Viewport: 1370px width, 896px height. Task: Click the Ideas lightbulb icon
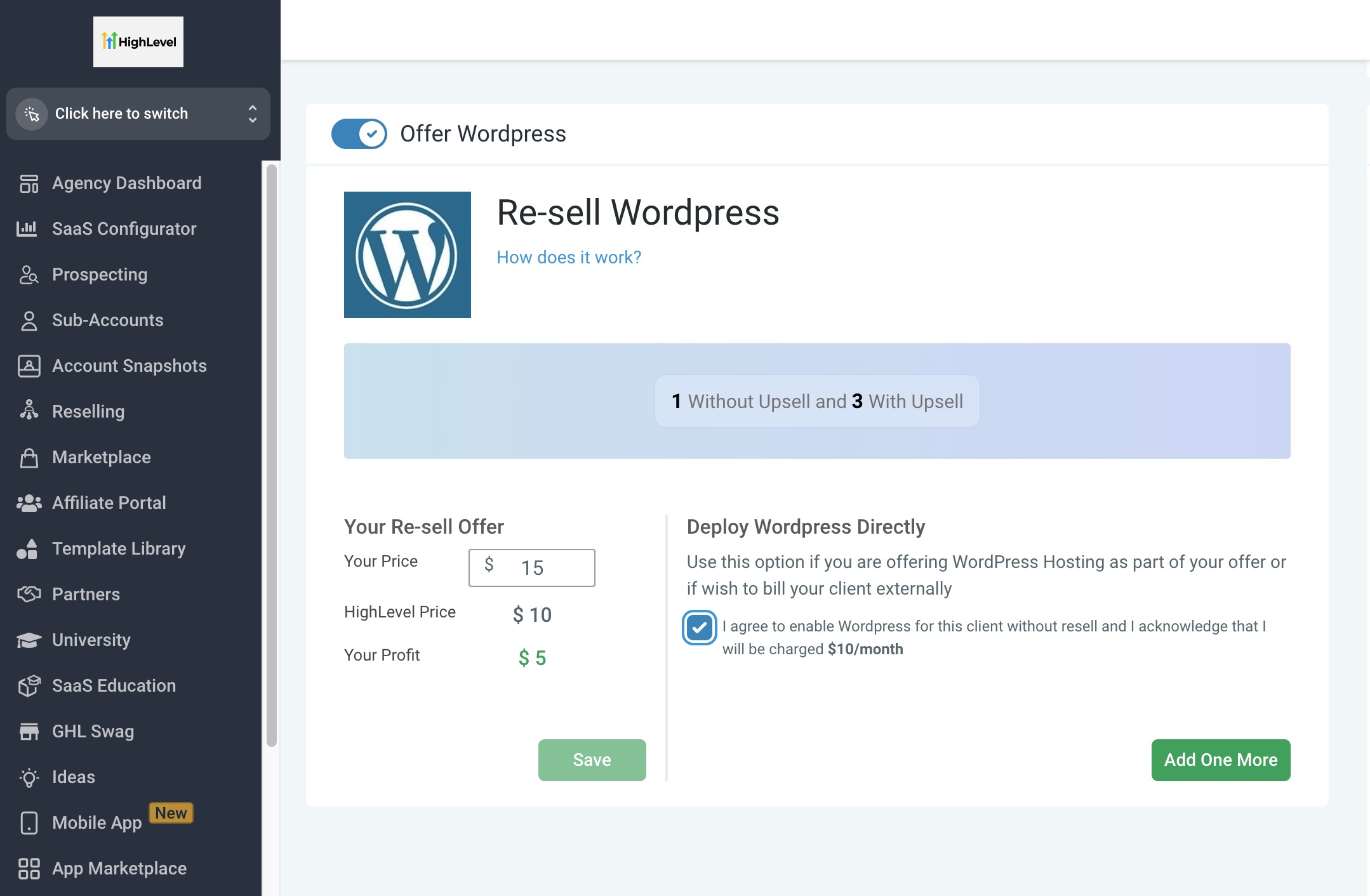(x=29, y=777)
